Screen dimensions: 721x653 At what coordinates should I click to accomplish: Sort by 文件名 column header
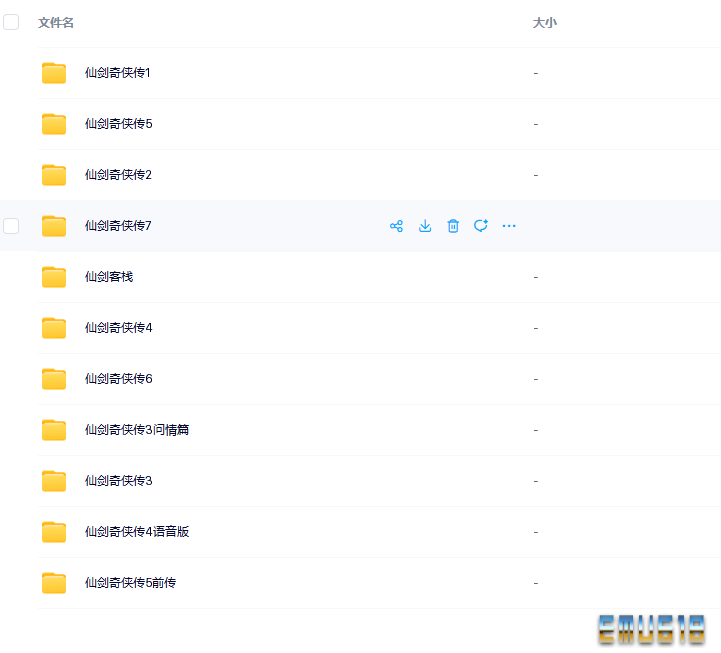(x=56, y=23)
